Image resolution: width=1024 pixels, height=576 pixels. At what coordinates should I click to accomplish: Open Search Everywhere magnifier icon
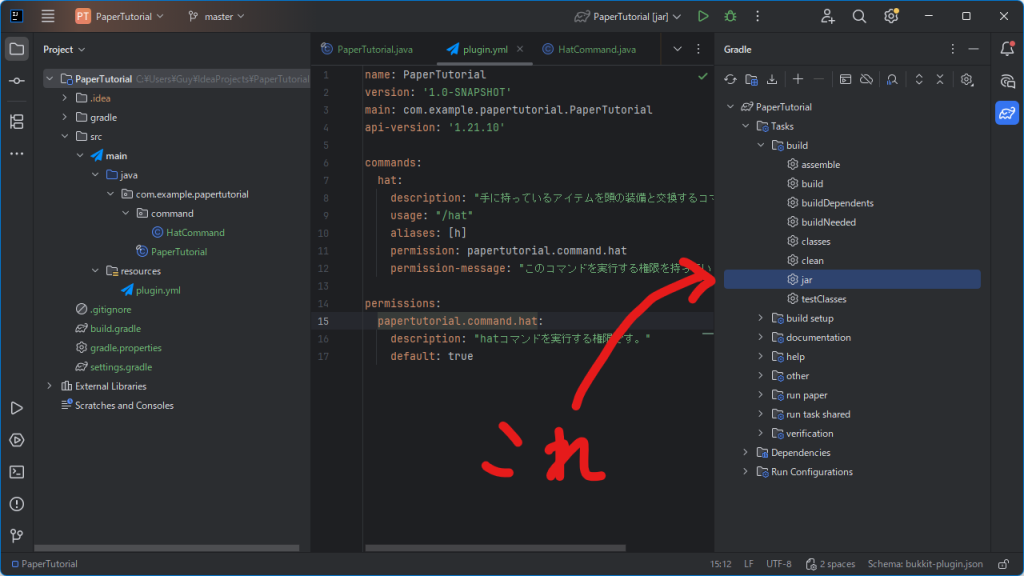[859, 16]
